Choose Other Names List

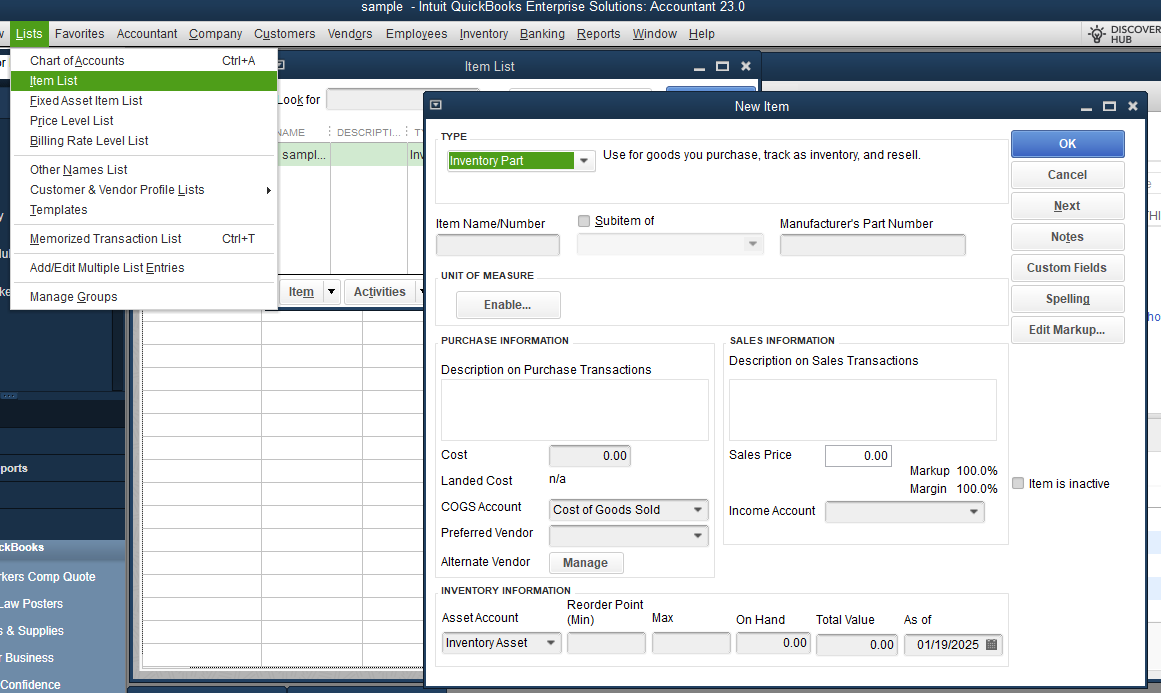click(144, 170)
